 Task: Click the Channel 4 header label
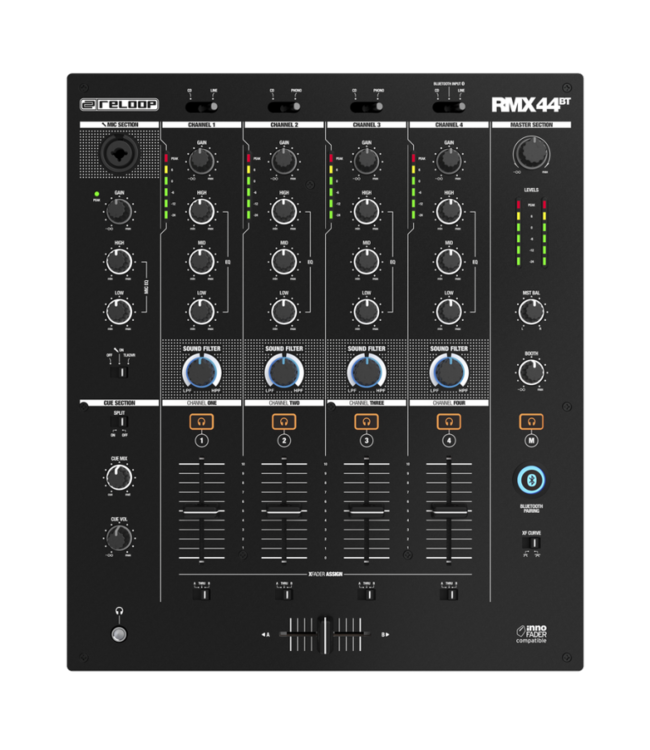point(449,125)
